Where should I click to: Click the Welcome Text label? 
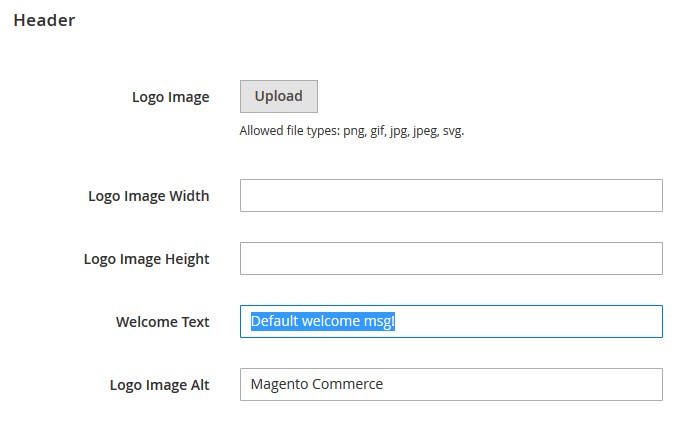click(163, 322)
